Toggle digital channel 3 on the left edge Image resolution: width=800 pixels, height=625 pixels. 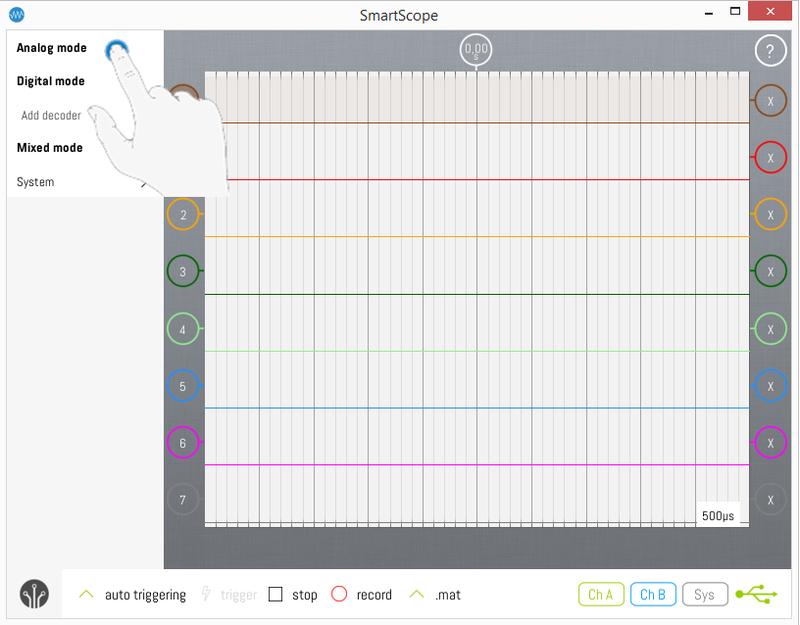183,271
